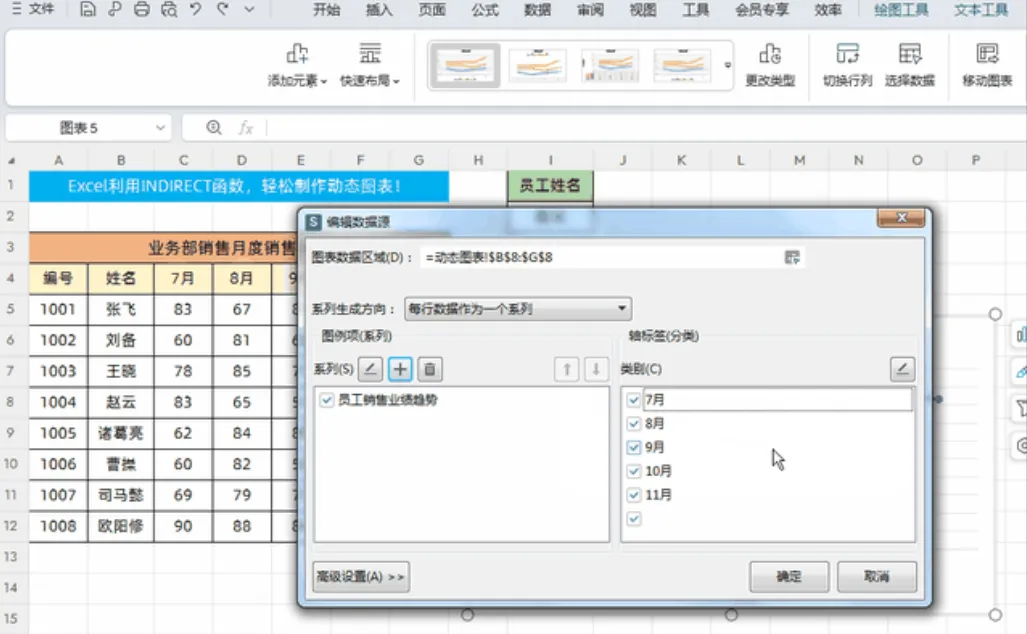Click the move series down arrow
The image size is (1027, 634).
[596, 369]
